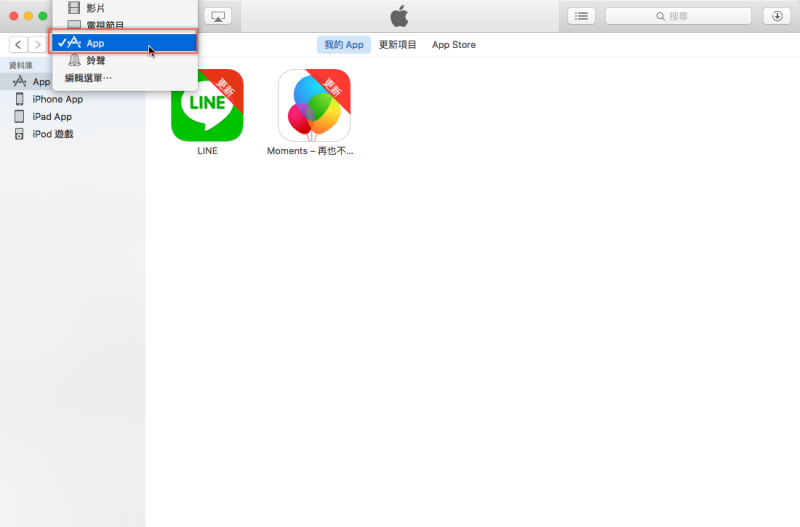The width and height of the screenshot is (800, 527).
Task: Click the iPad icon in the sidebar
Action: (19, 116)
